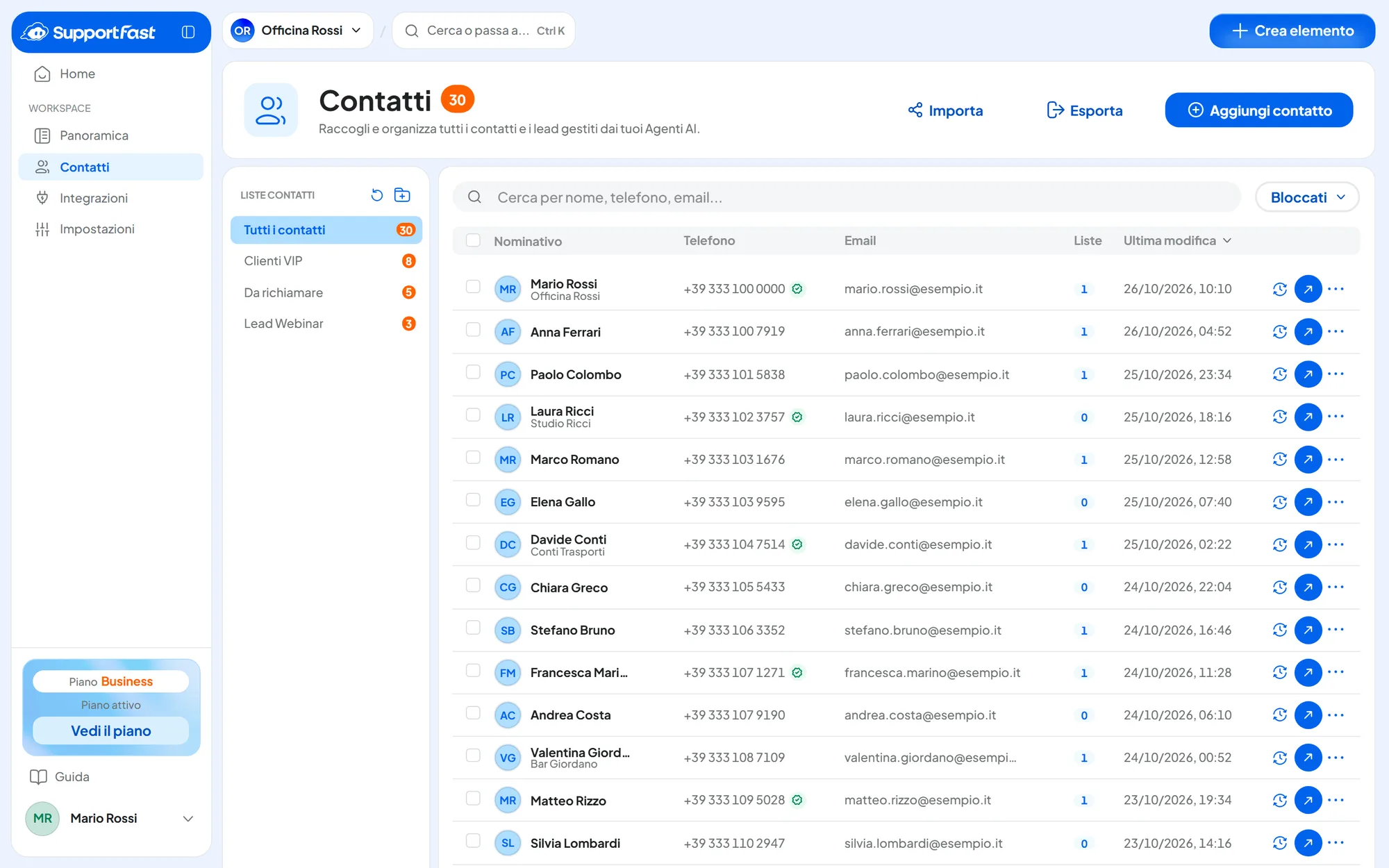Show the Da richiamare contact list

point(326,292)
